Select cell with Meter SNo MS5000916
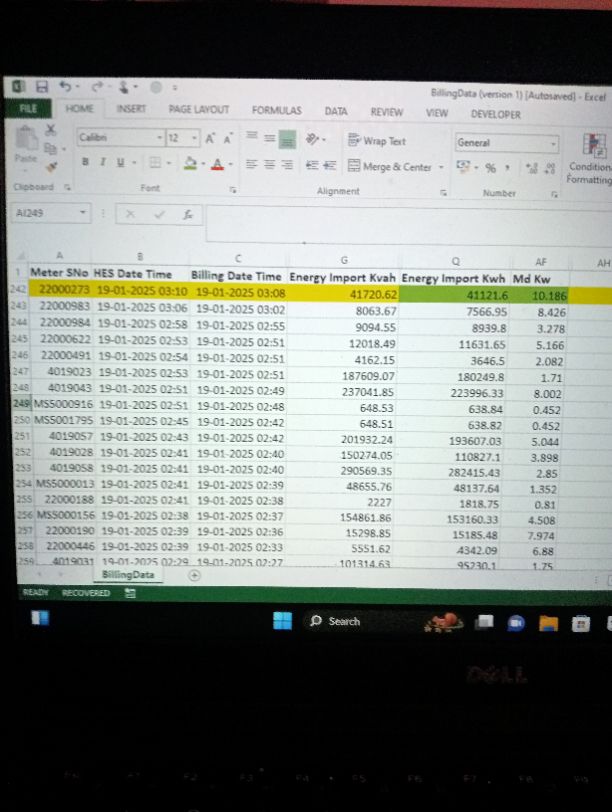This screenshot has width=612, height=812. click(x=63, y=405)
